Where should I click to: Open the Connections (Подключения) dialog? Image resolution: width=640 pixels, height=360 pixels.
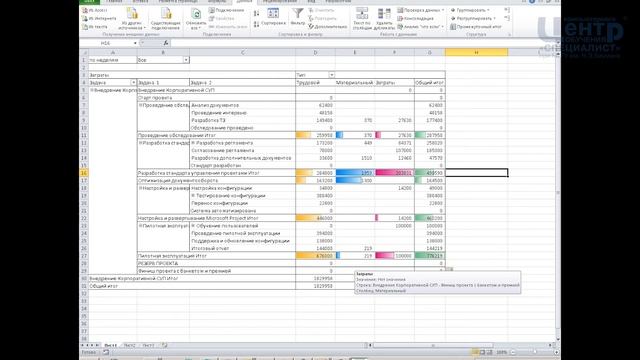227,10
